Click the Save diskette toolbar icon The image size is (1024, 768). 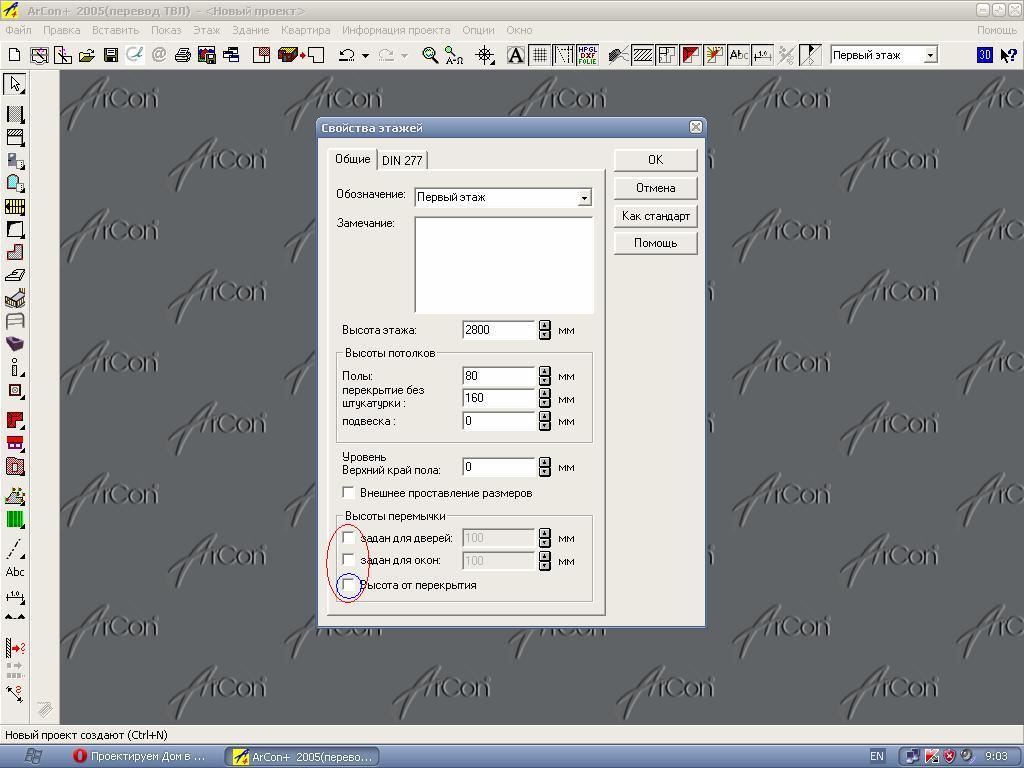click(x=111, y=56)
